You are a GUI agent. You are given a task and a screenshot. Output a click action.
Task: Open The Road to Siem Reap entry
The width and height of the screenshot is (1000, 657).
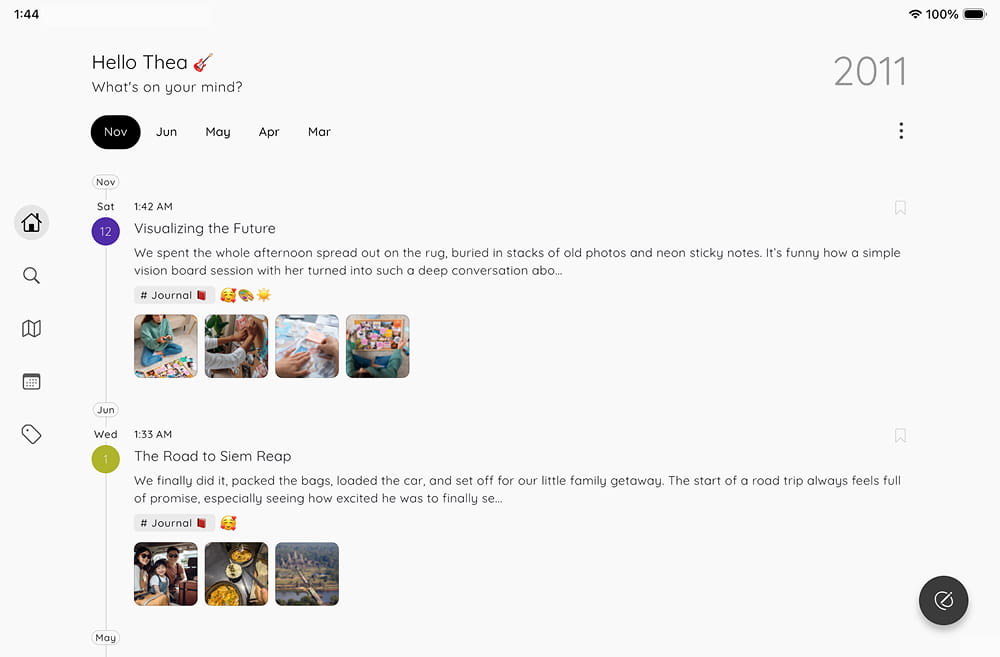click(212, 456)
